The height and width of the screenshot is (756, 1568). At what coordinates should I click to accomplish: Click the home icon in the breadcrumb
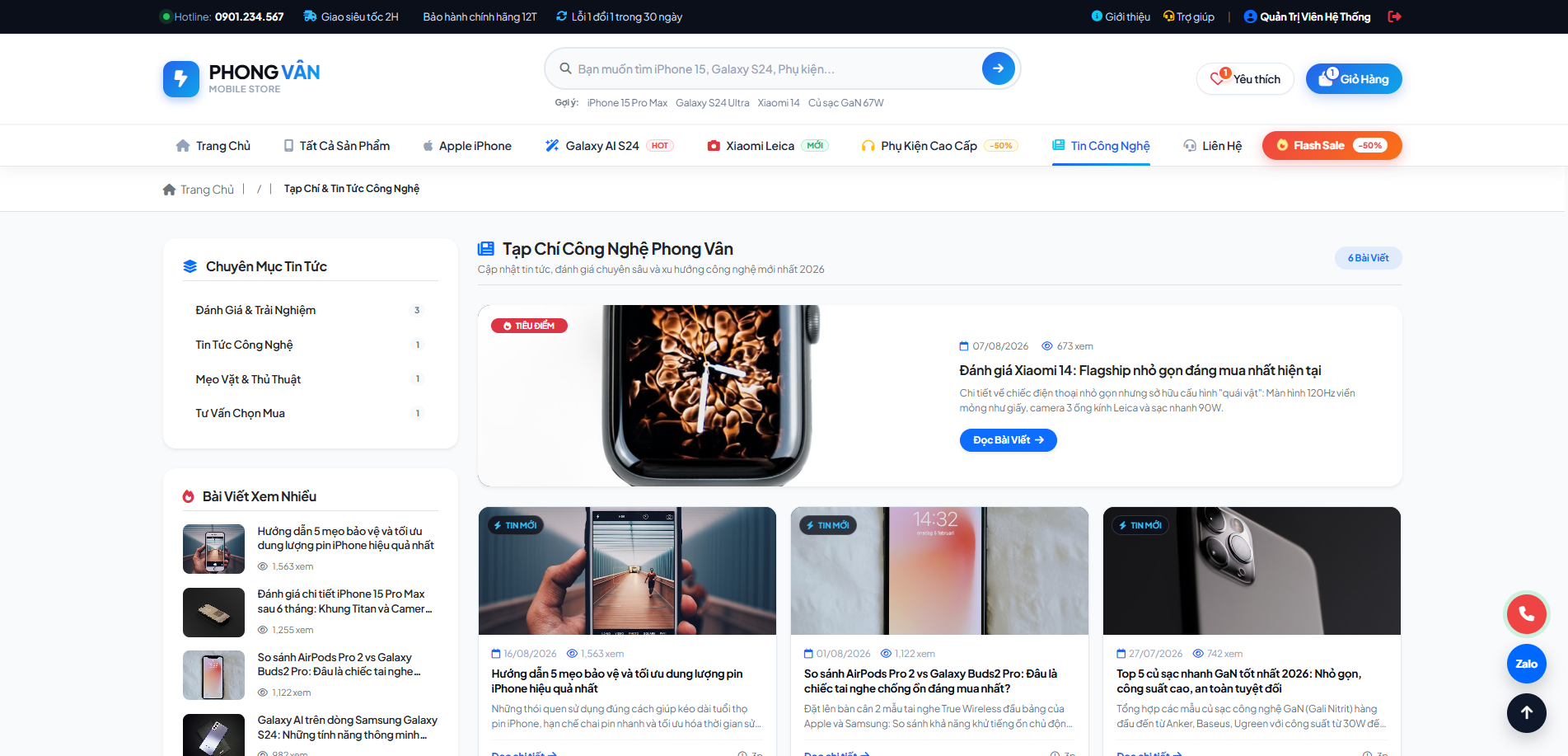pyautogui.click(x=169, y=190)
